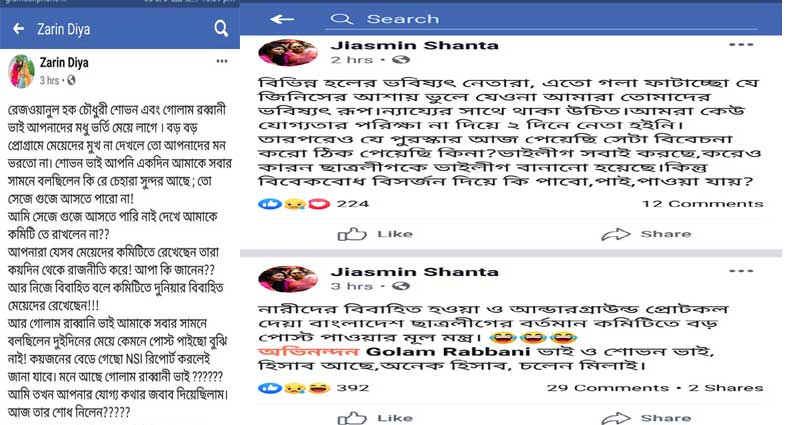View the 224 reactions on the first post
790x425 pixels.
pos(314,204)
